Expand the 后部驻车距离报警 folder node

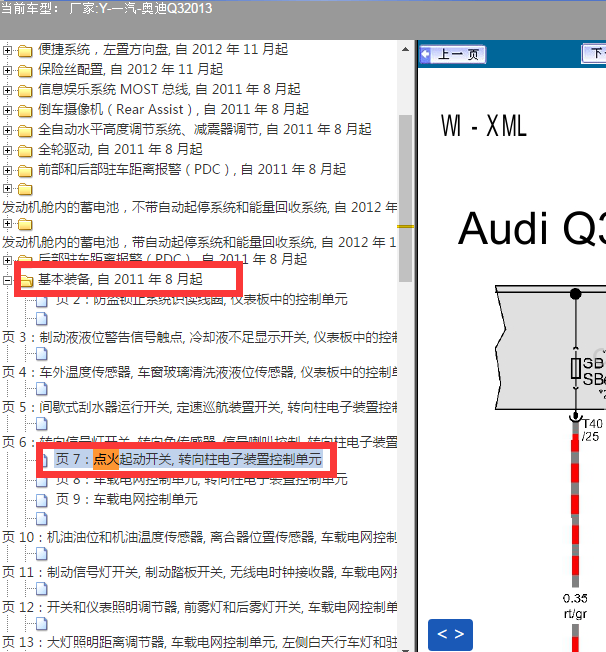point(7,260)
